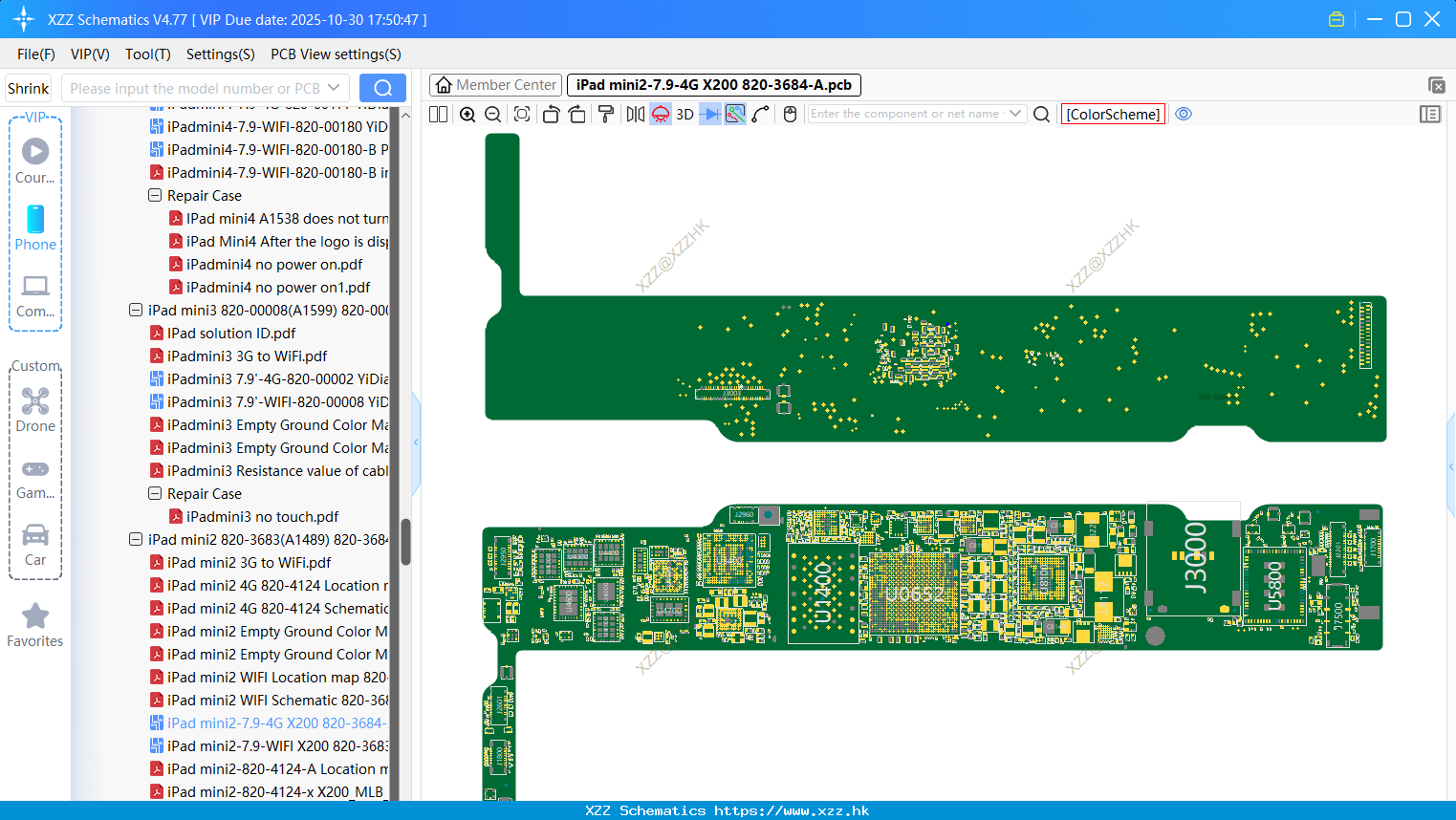Screen dimensions: 1456x820
Task: Toggle the diode symbol mode
Action: pyautogui.click(x=710, y=114)
